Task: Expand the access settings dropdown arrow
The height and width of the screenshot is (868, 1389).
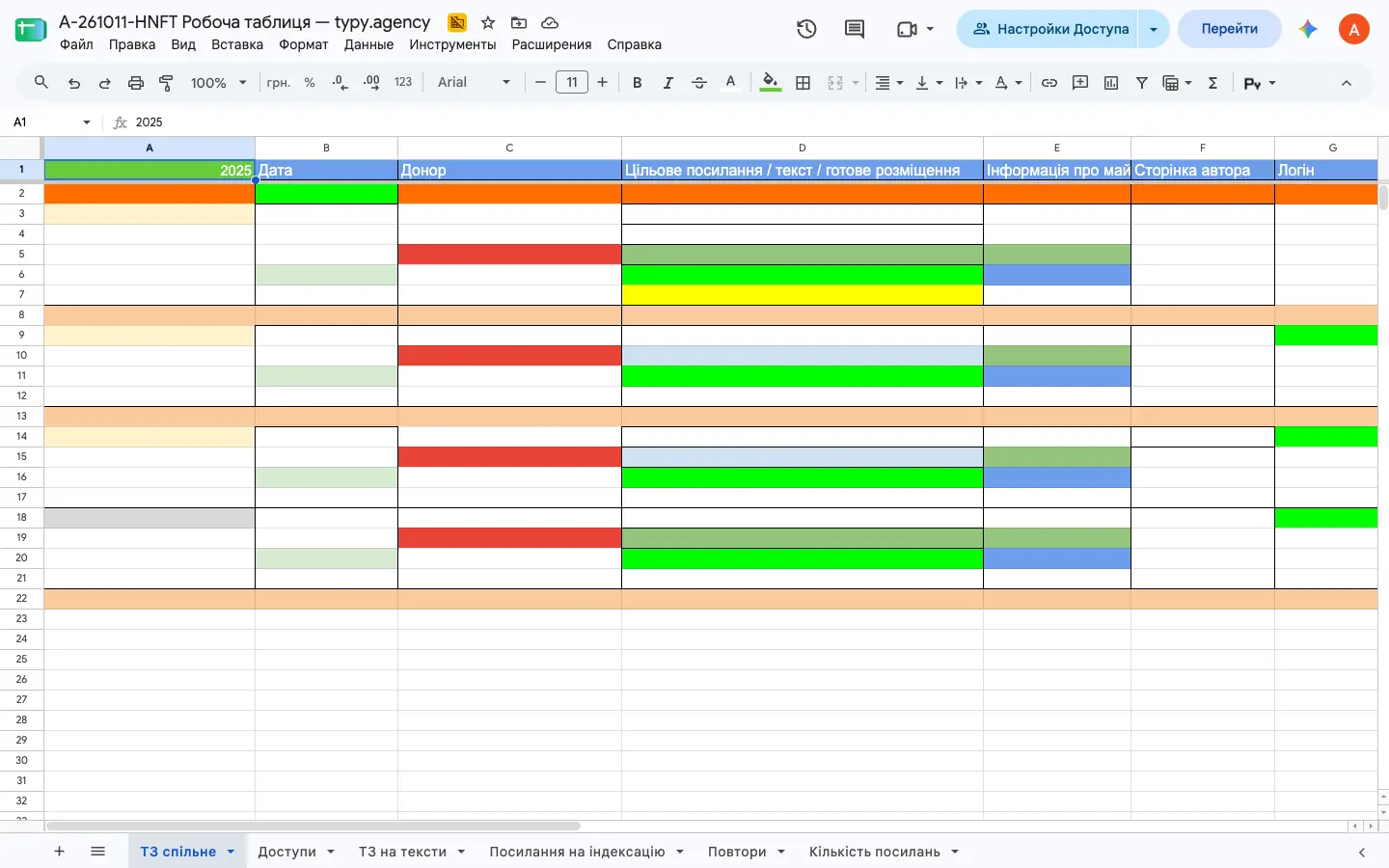Action: (1154, 29)
